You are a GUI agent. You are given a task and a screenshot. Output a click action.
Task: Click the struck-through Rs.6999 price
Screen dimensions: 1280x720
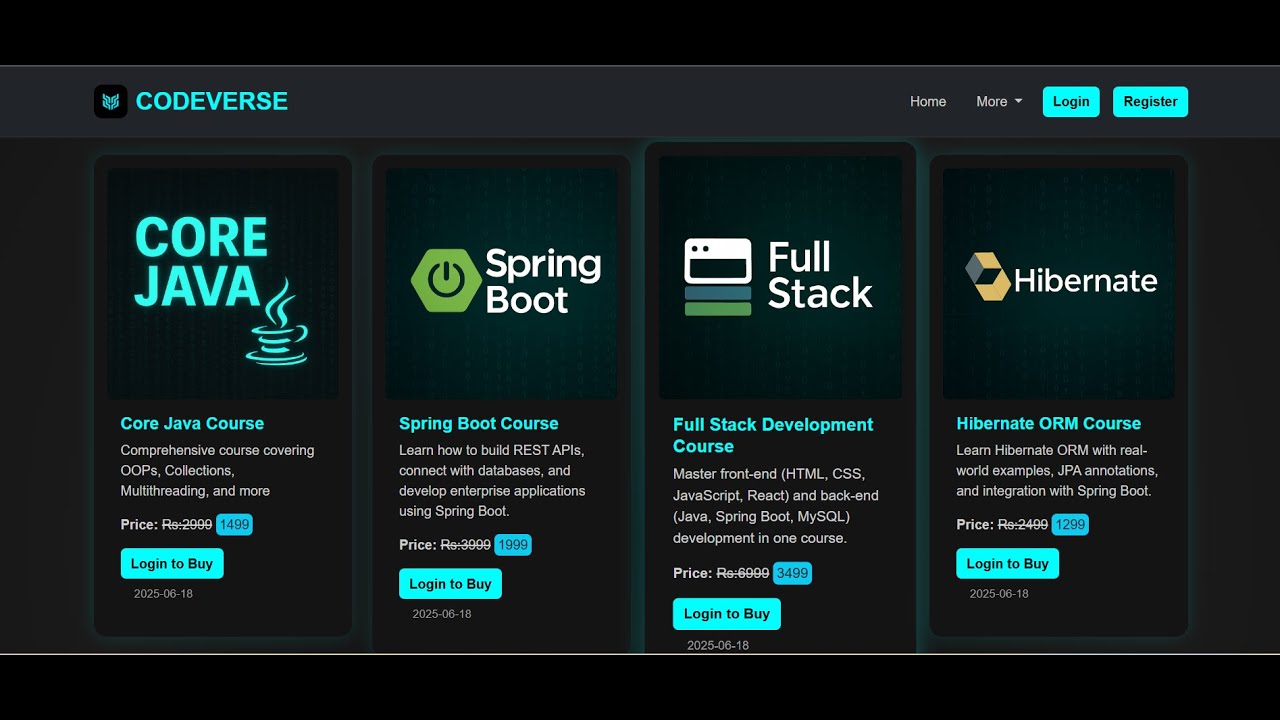[743, 573]
